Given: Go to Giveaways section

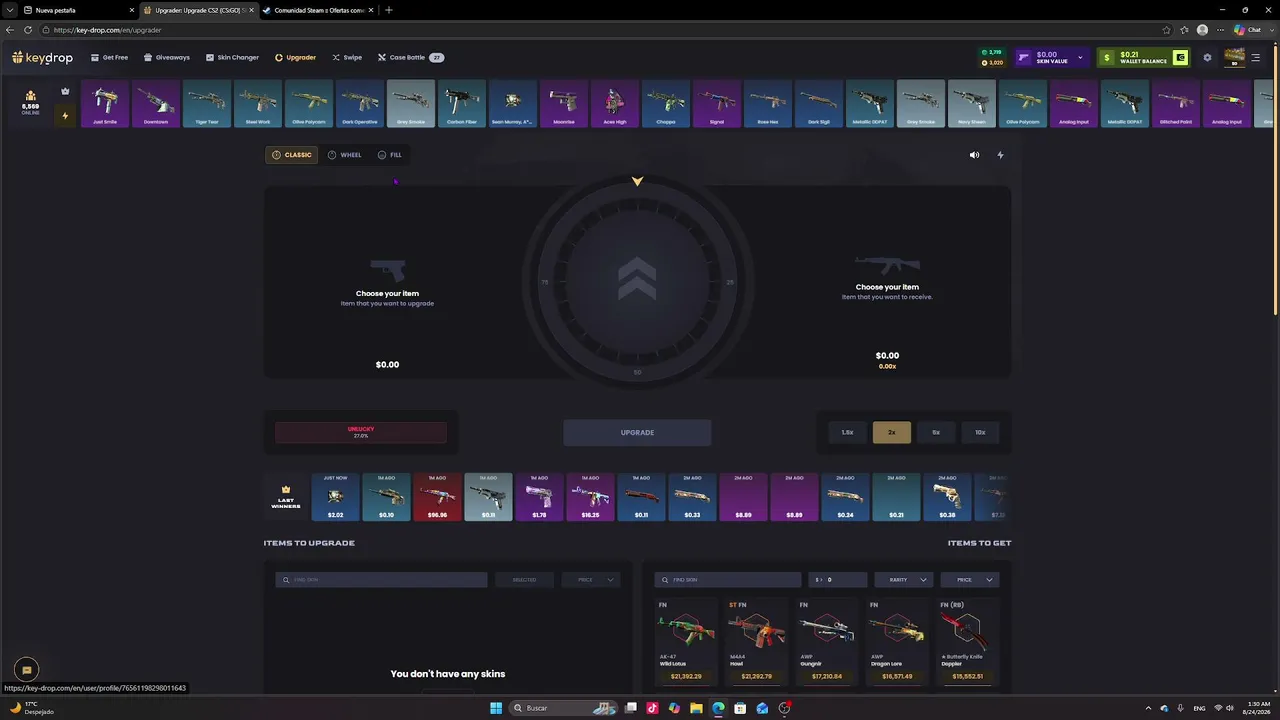Looking at the screenshot, I should click(167, 58).
